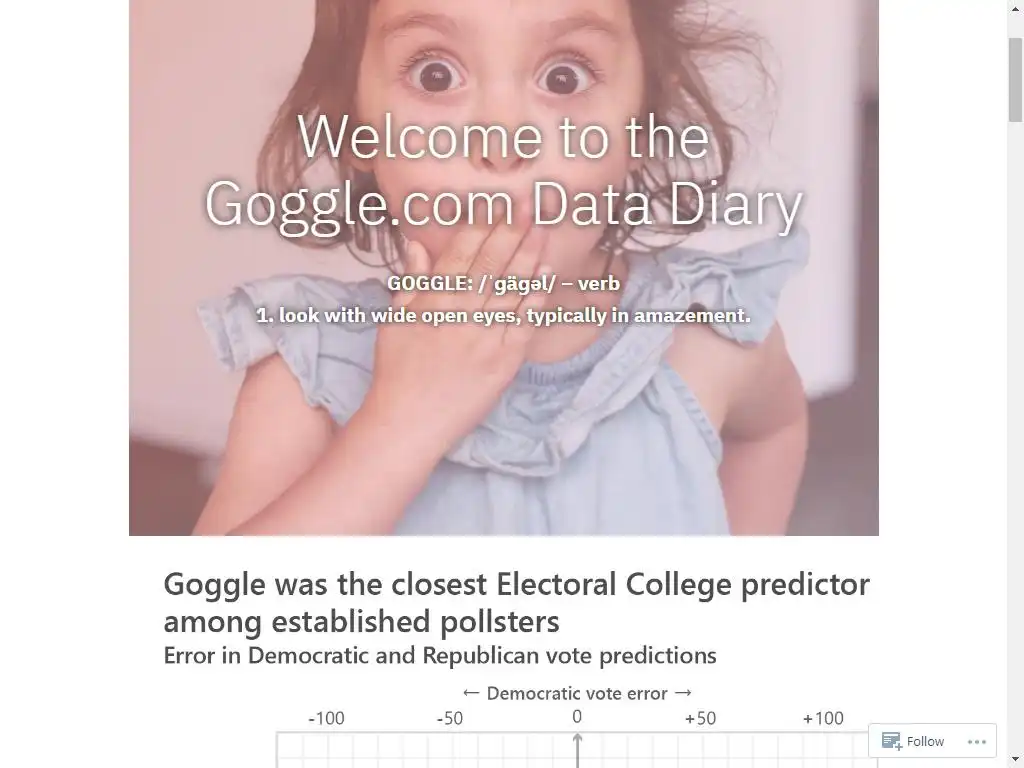Click 'Goggle.com Data Diary' hero heading
This screenshot has height=768, width=1024.
click(504, 204)
